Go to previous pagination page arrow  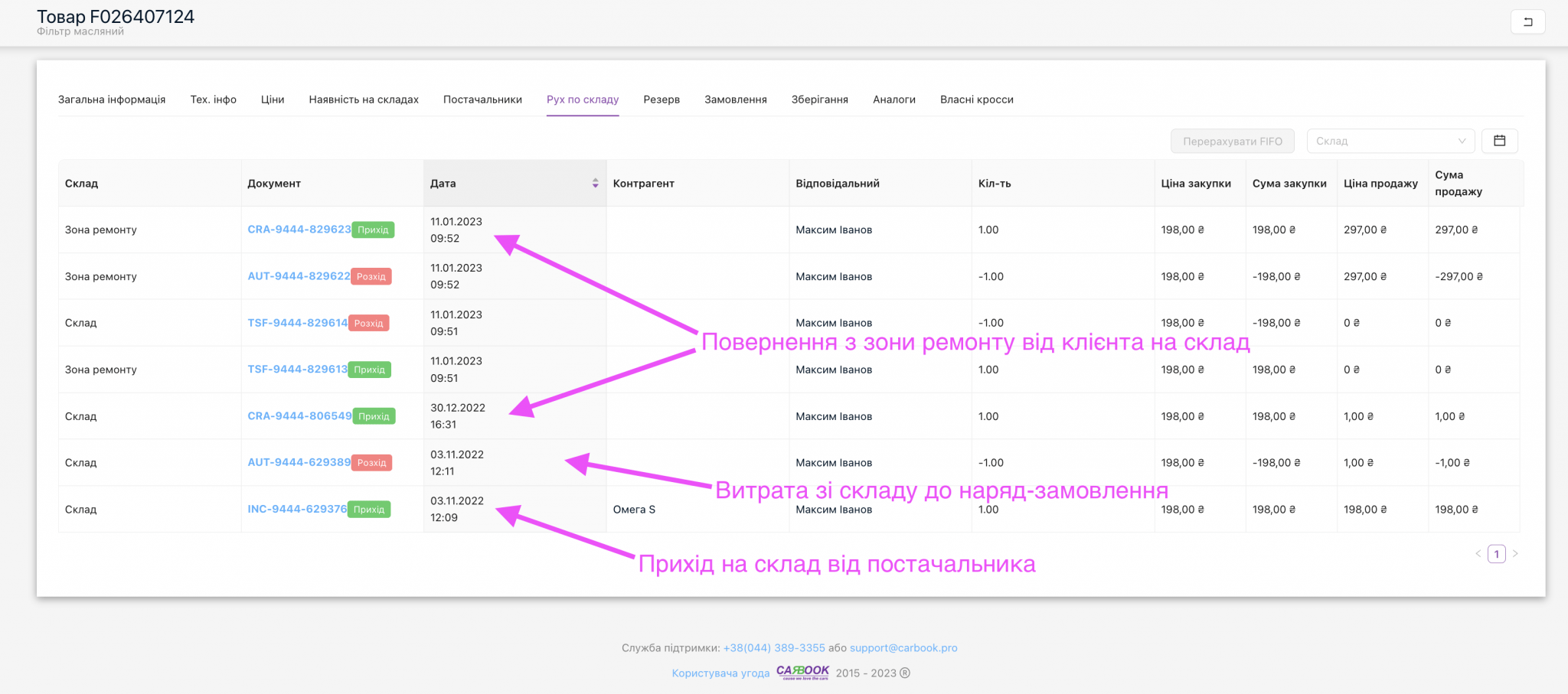(x=1478, y=554)
